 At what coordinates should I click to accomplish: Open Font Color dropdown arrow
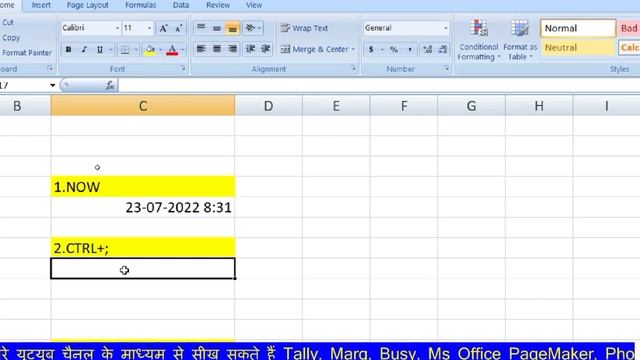[182, 49]
